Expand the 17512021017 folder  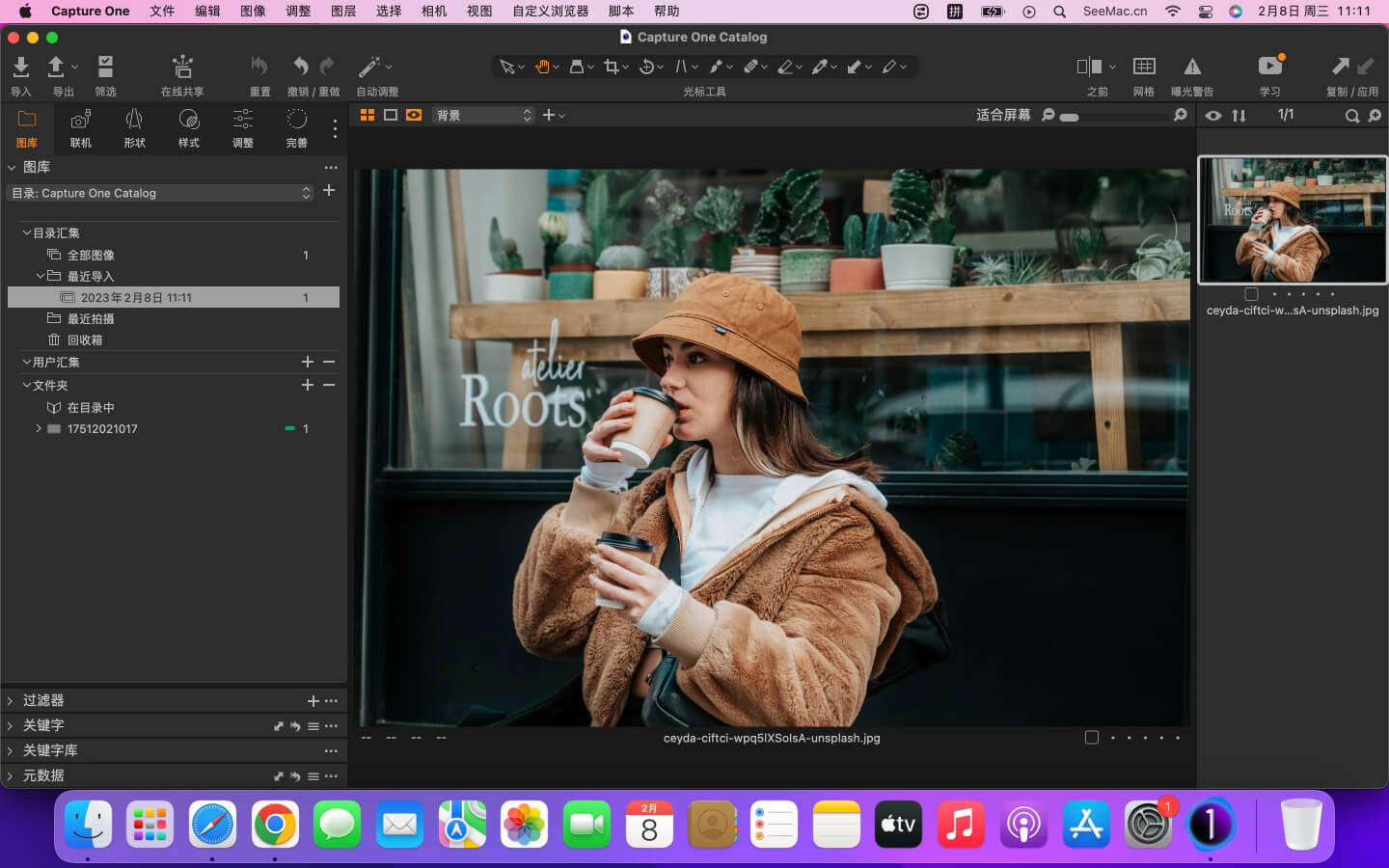(x=39, y=428)
